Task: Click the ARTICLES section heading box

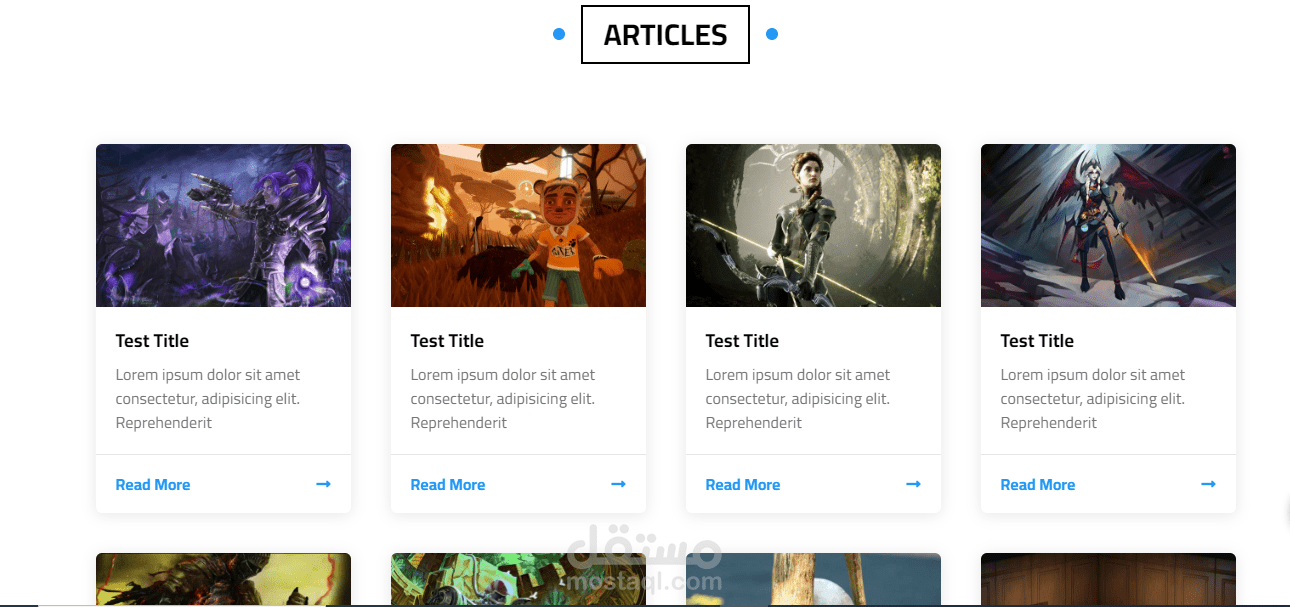Action: click(665, 35)
